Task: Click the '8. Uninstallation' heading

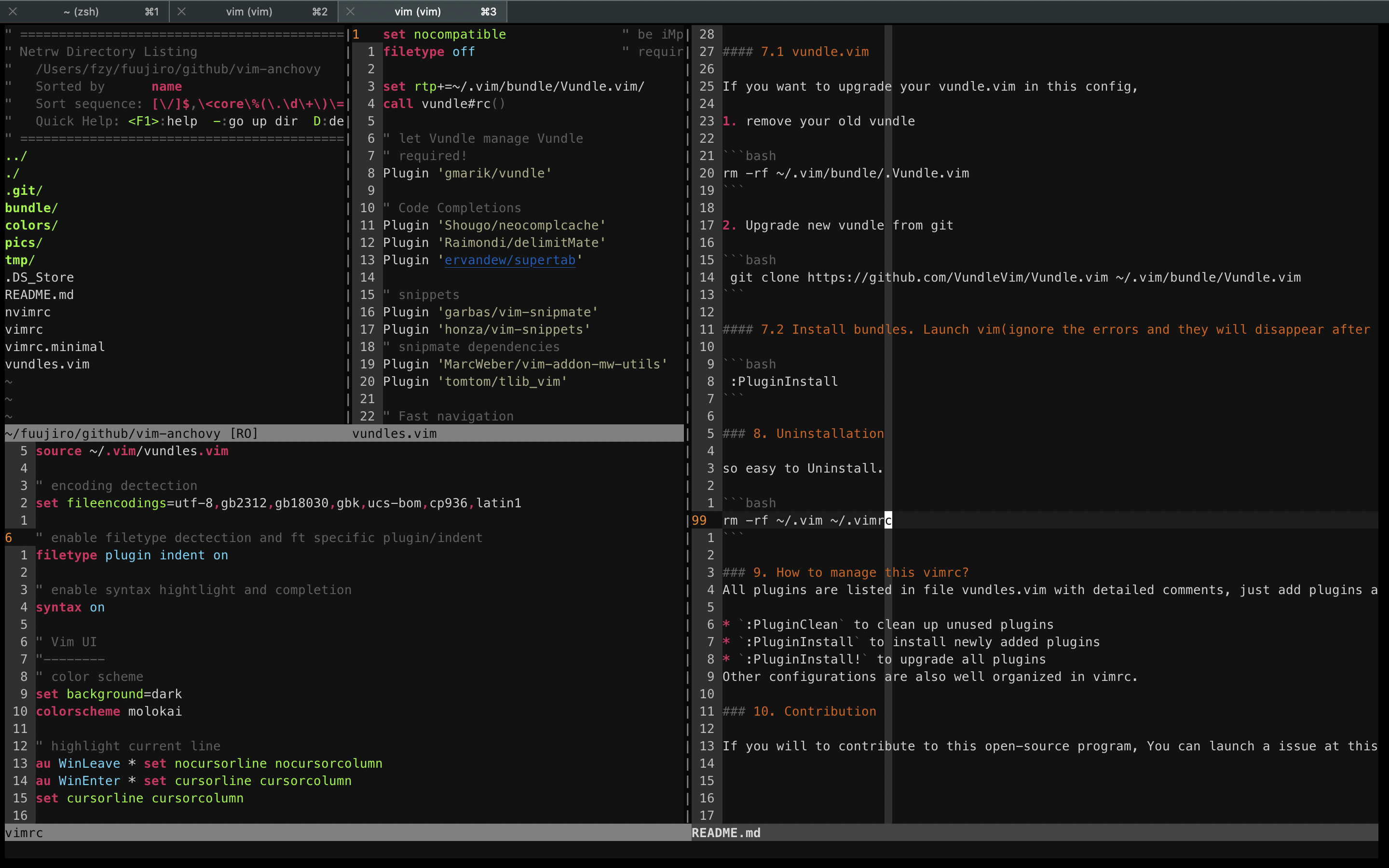Action: click(818, 434)
